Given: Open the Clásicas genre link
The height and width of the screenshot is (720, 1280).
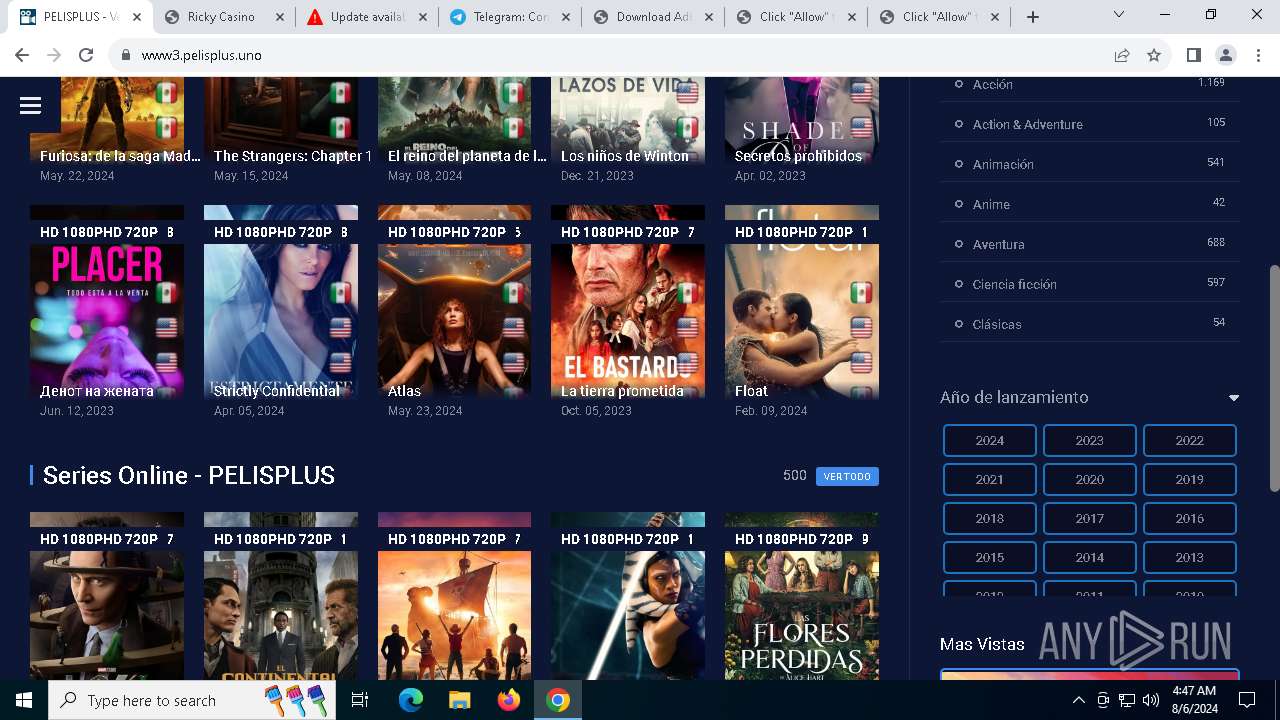Looking at the screenshot, I should (x=997, y=324).
